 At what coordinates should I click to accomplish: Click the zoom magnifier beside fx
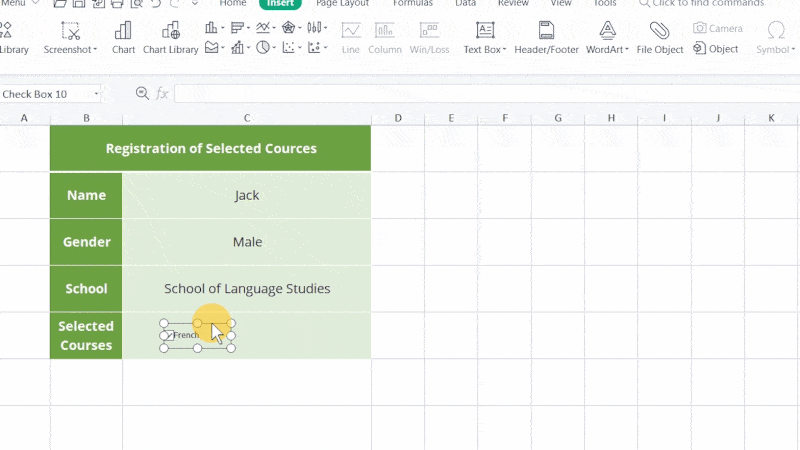(142, 93)
